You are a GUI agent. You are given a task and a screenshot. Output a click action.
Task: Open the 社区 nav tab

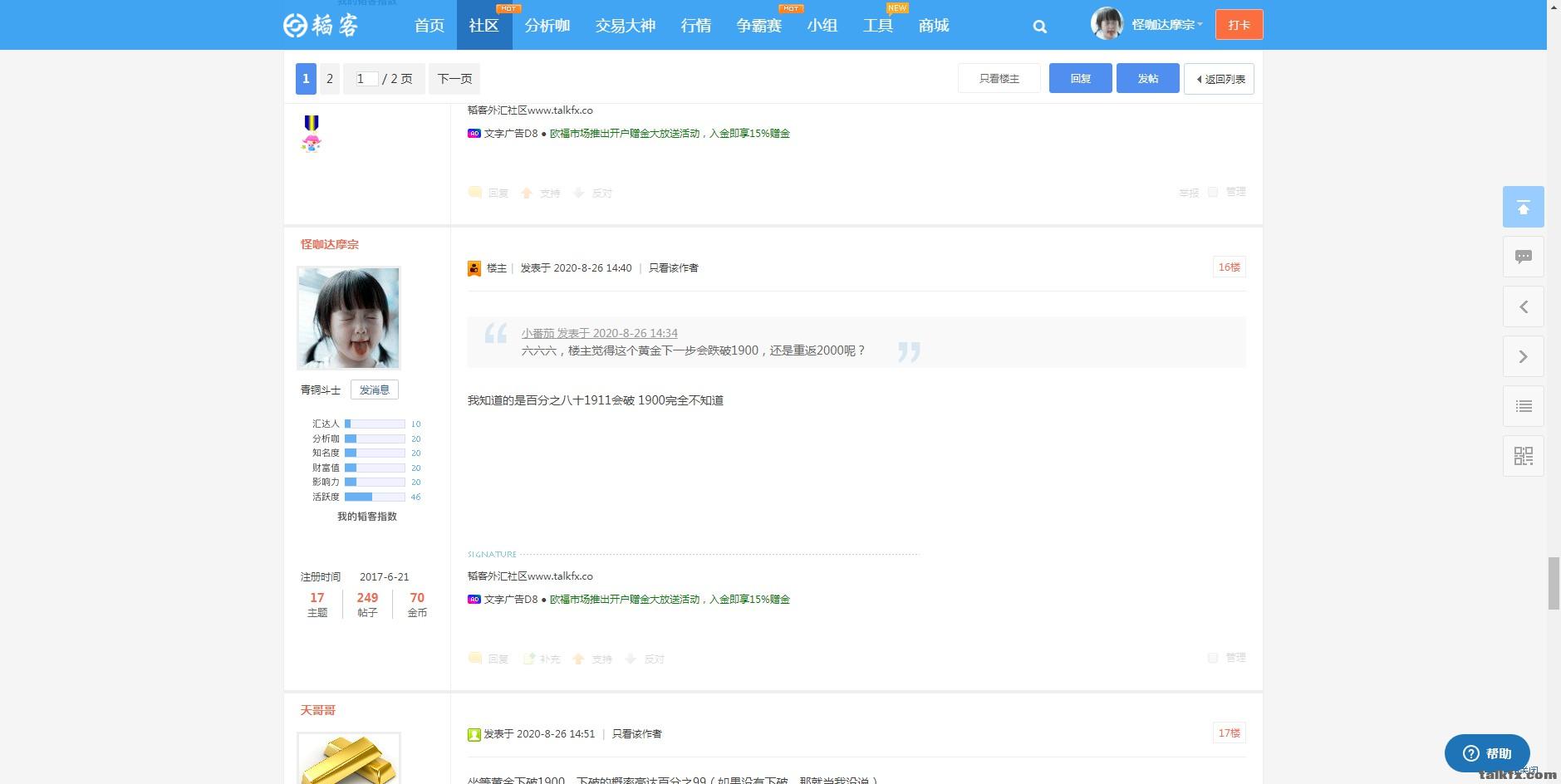coord(484,26)
